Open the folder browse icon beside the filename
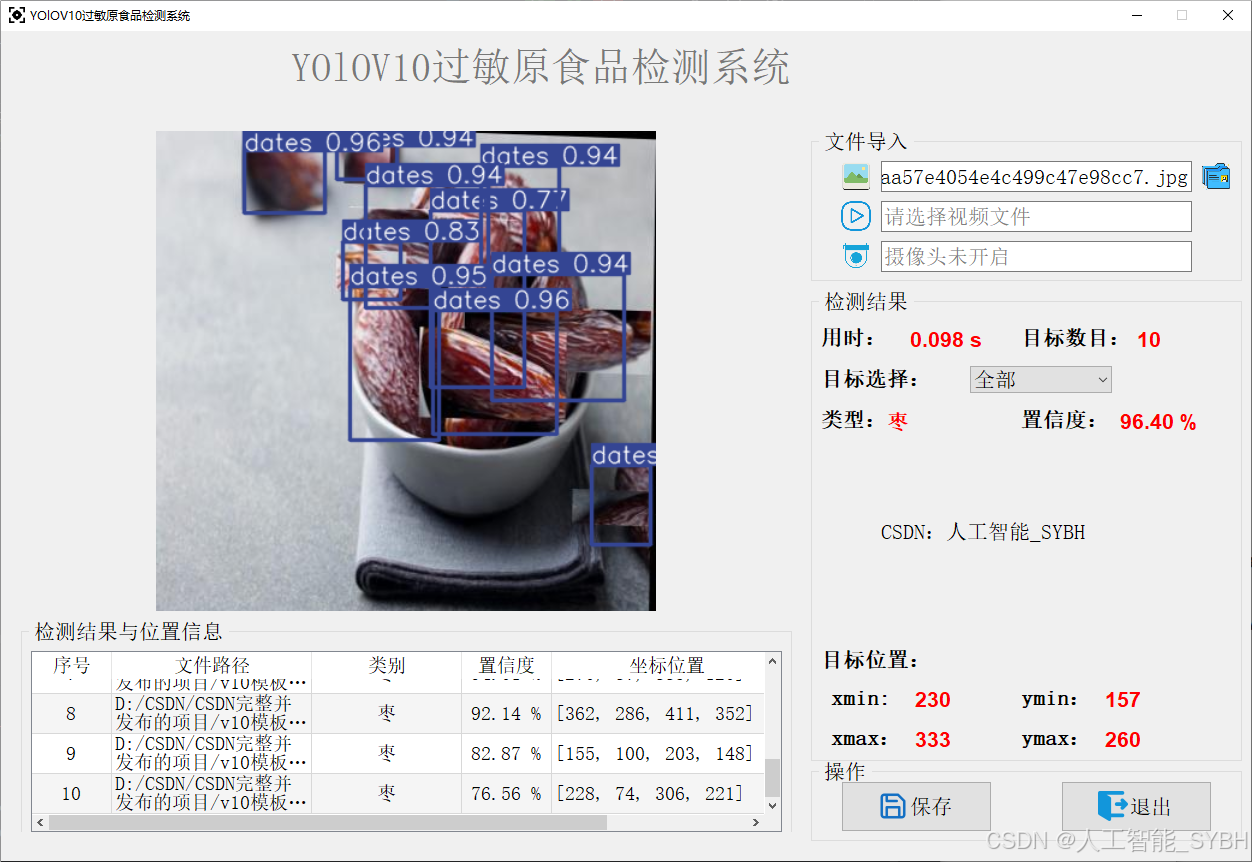The image size is (1252, 862). pyautogui.click(x=1216, y=176)
